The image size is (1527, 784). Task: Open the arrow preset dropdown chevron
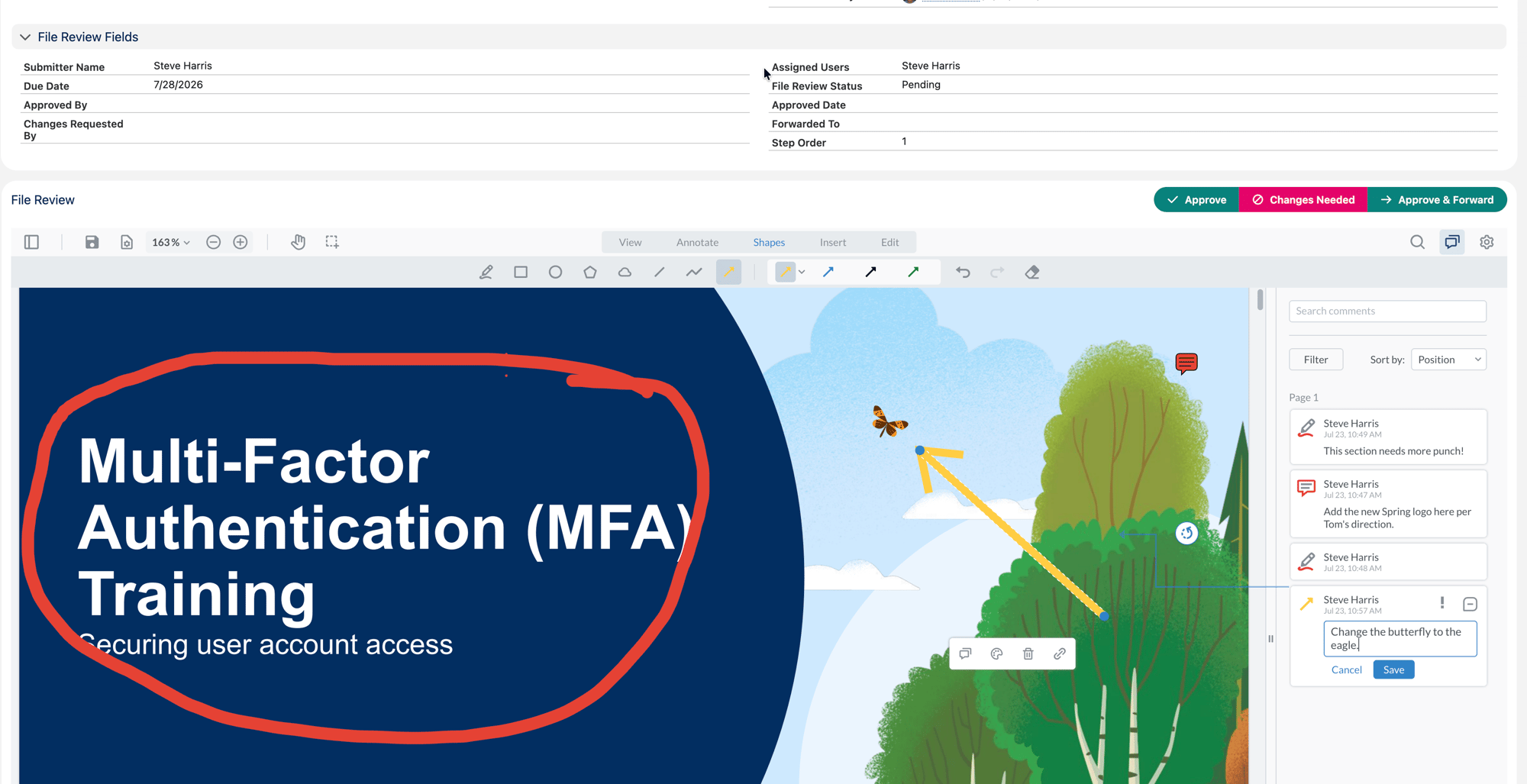(802, 272)
